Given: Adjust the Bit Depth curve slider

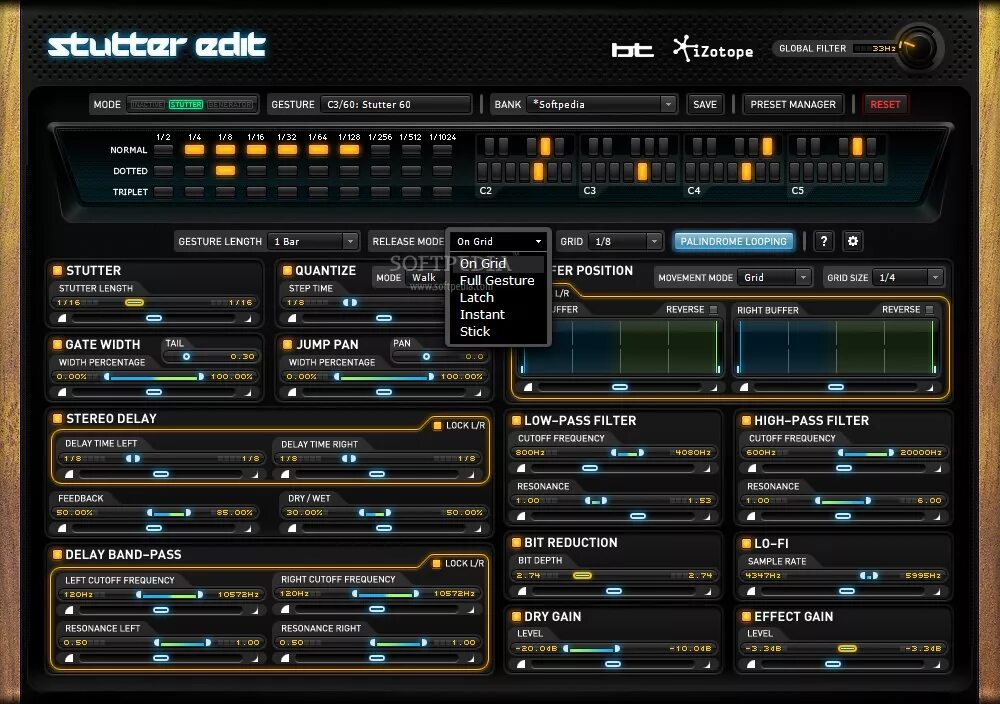Looking at the screenshot, I should tap(614, 591).
